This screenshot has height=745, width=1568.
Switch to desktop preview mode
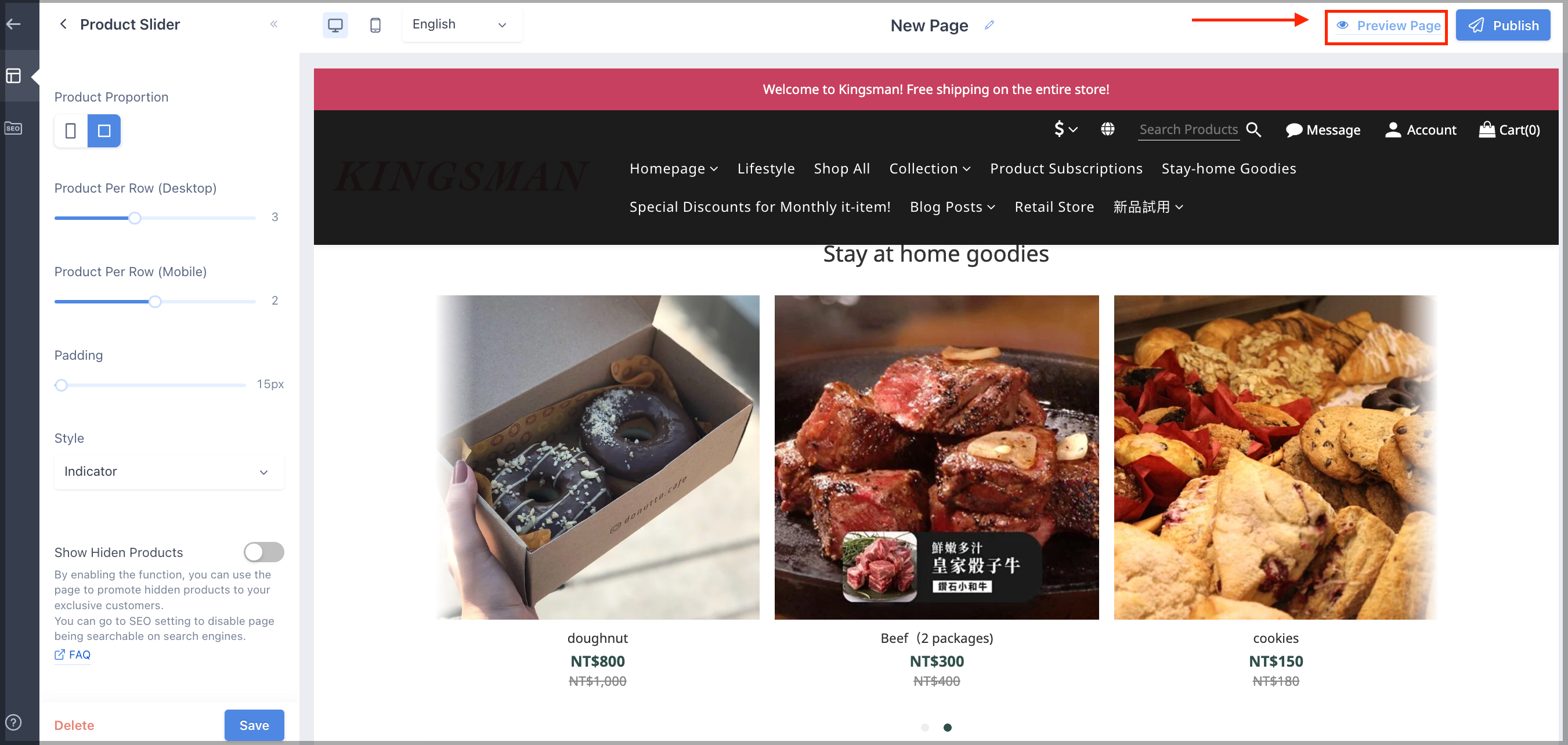tap(335, 25)
